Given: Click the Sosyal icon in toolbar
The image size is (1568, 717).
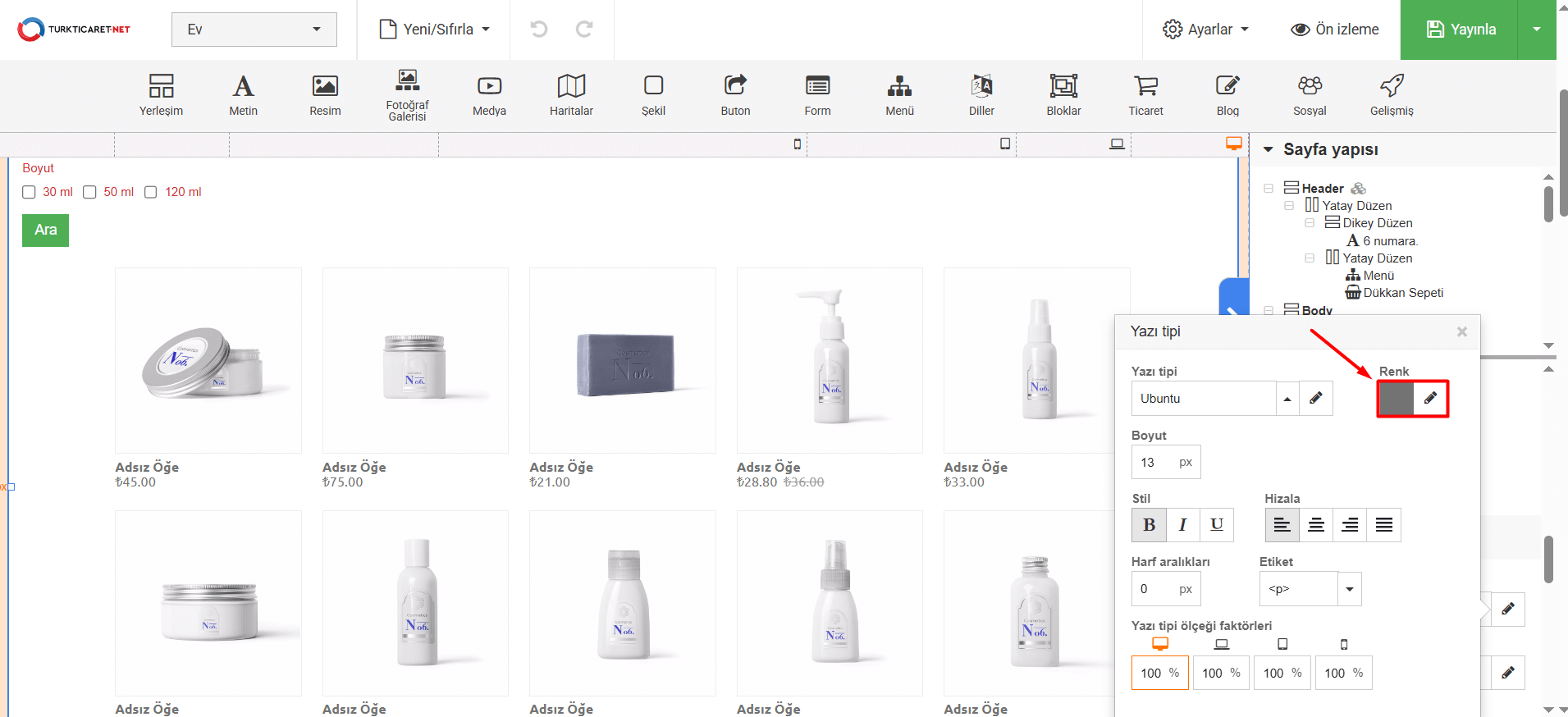Looking at the screenshot, I should (x=1310, y=94).
